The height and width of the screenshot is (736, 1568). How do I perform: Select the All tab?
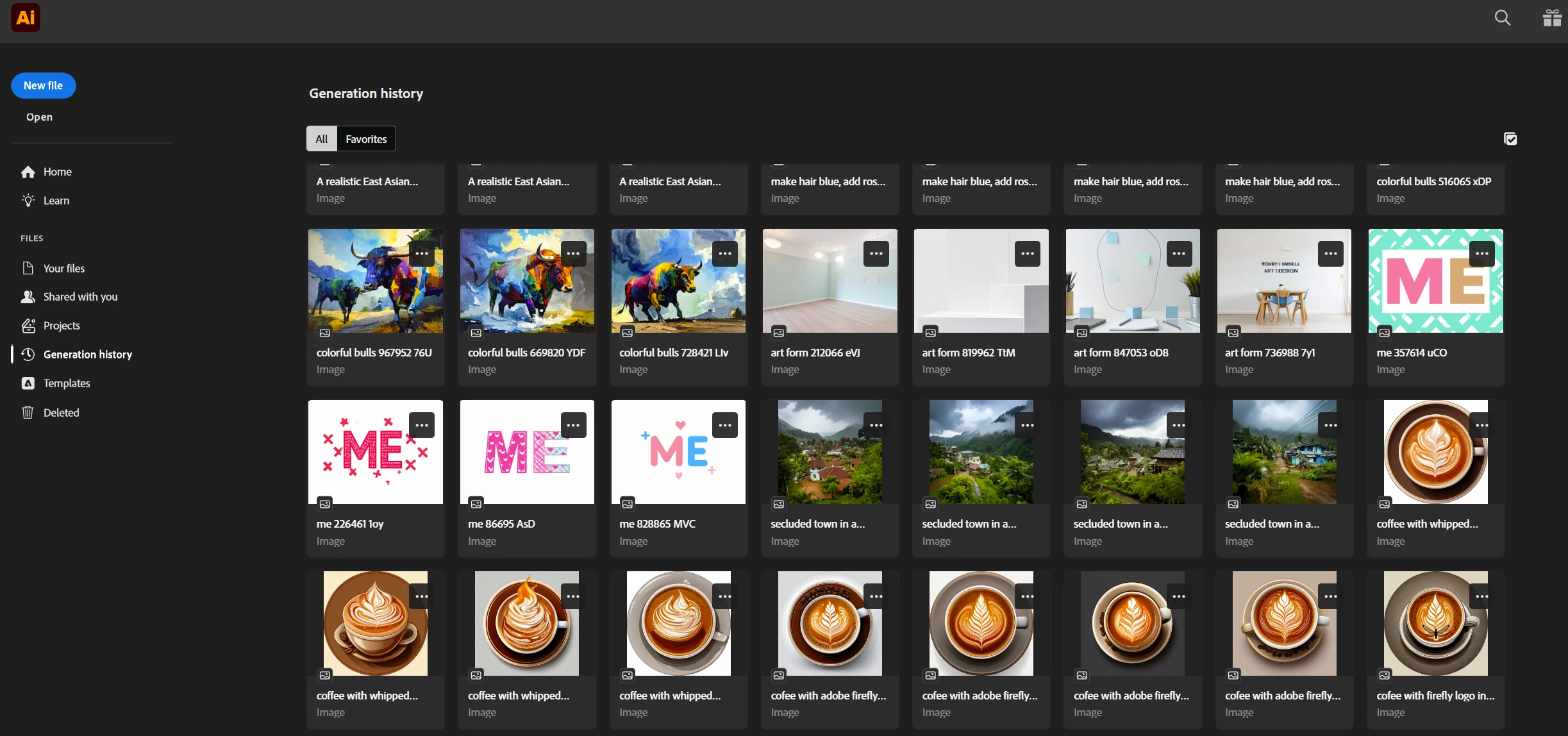(322, 139)
